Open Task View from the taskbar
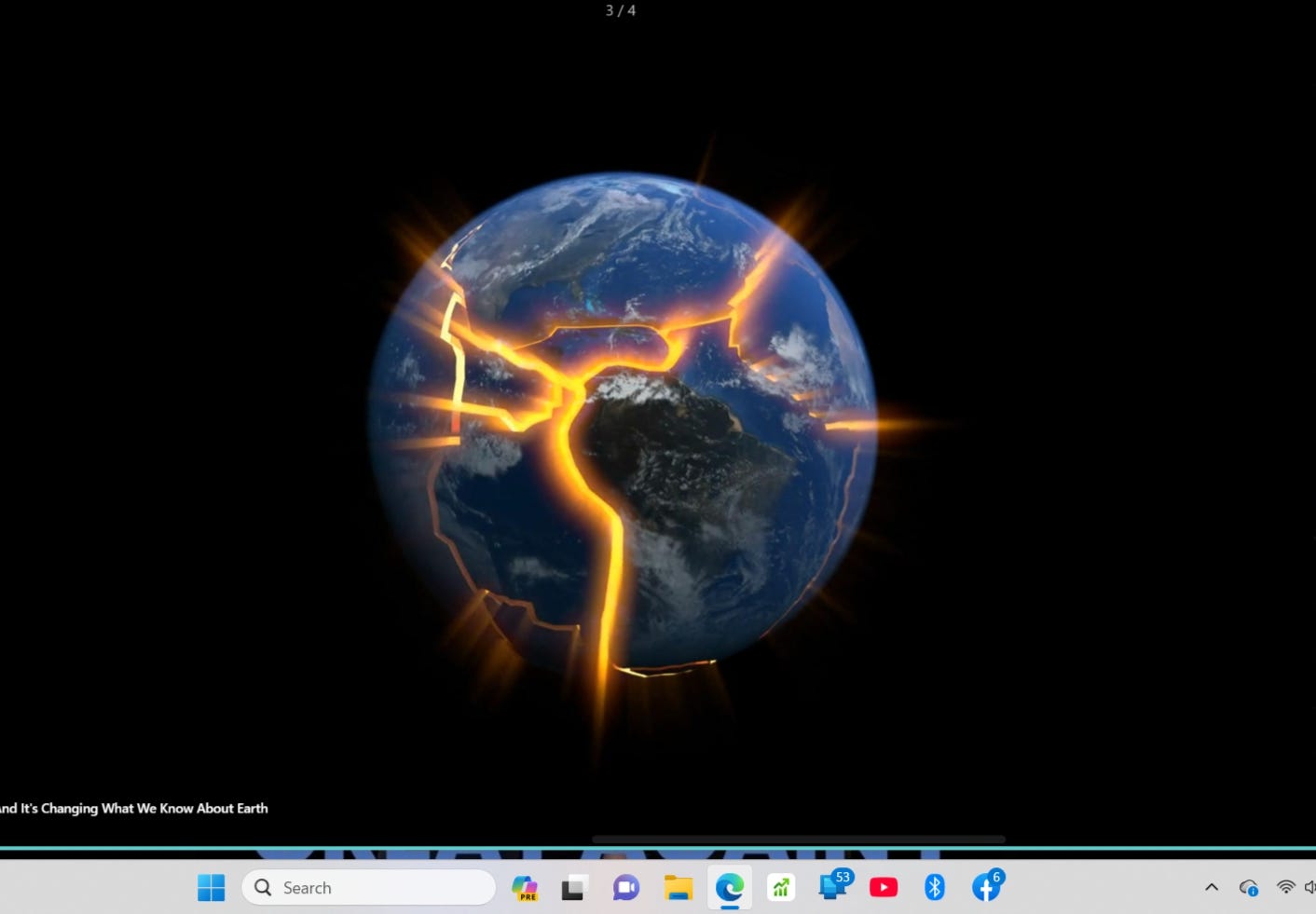 pyautogui.click(x=573, y=888)
